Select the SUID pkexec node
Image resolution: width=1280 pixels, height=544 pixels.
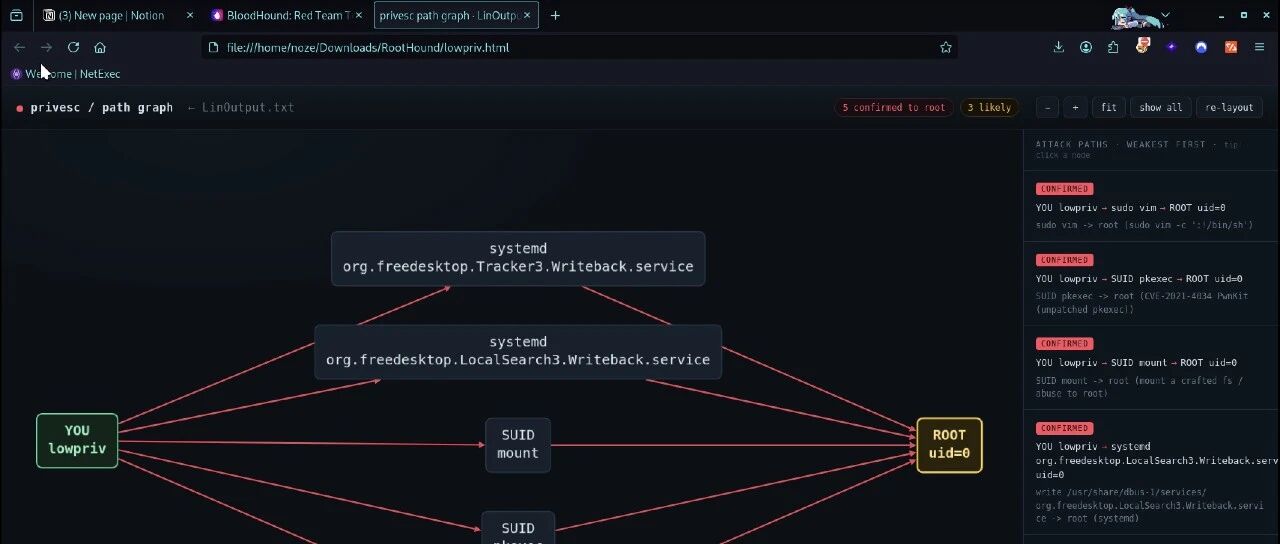click(x=518, y=528)
